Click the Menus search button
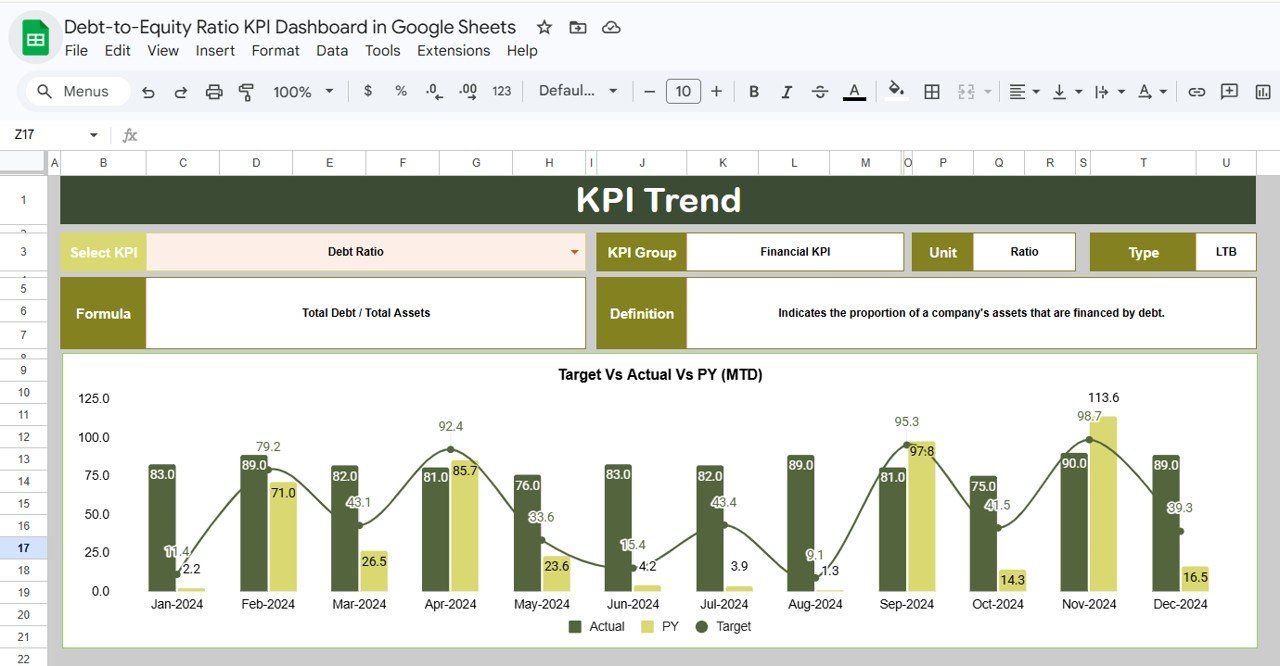Viewport: 1280px width, 666px height. click(75, 91)
